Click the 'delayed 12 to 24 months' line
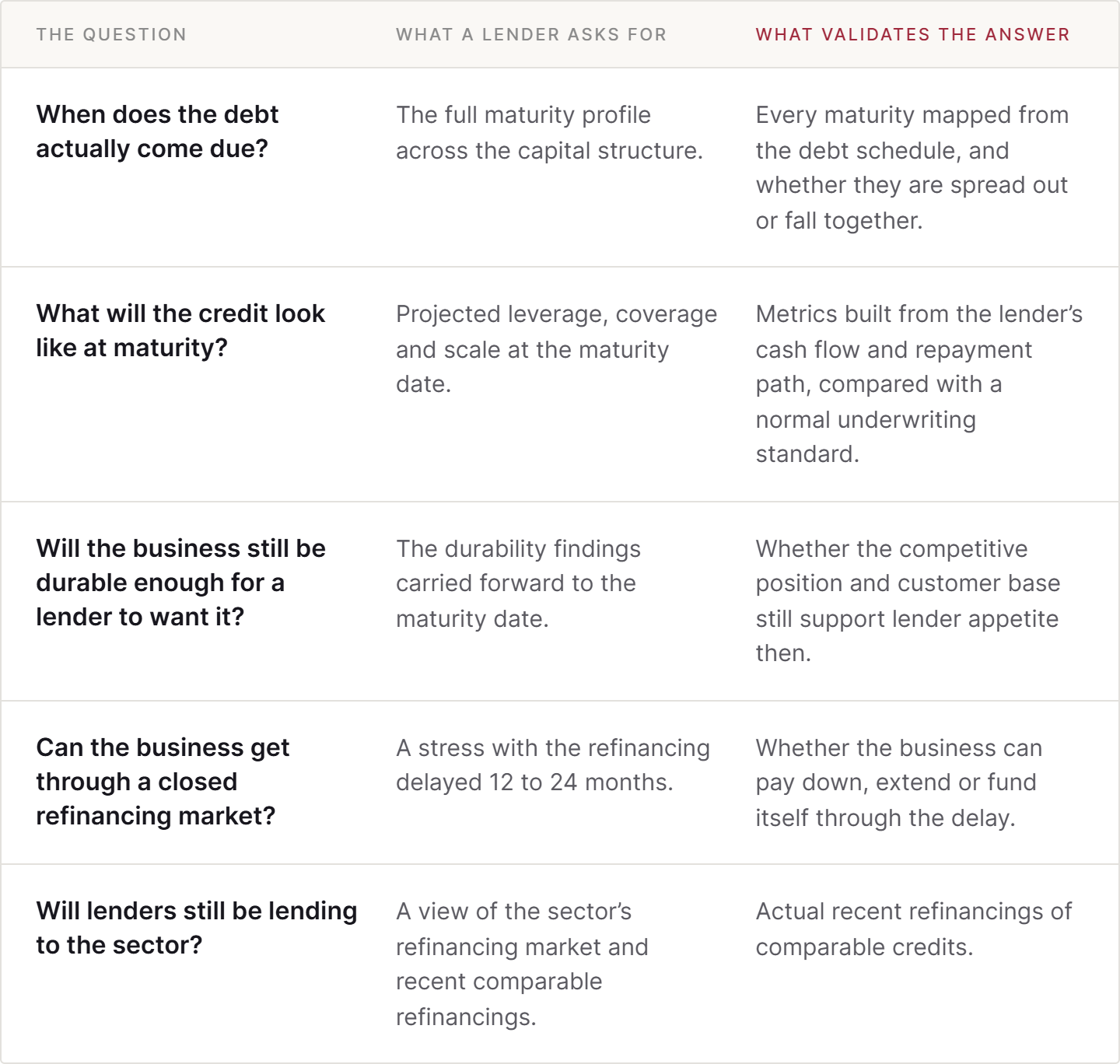 pos(534,782)
